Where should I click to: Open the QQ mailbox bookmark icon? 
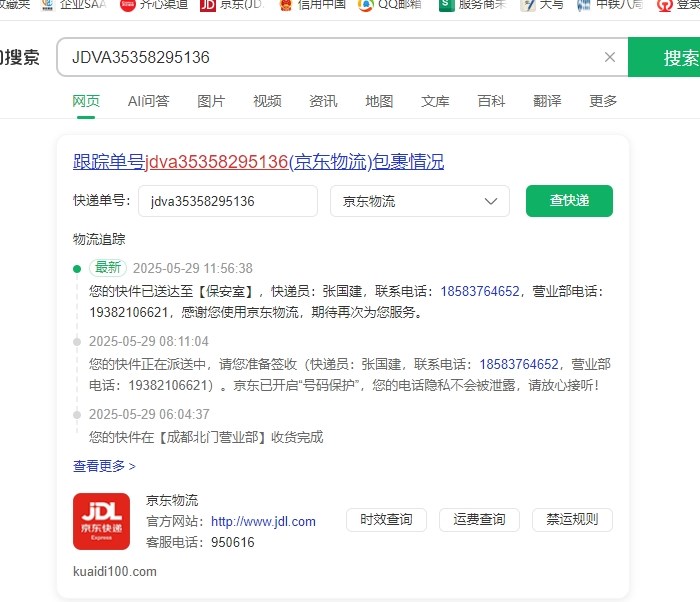click(365, 5)
